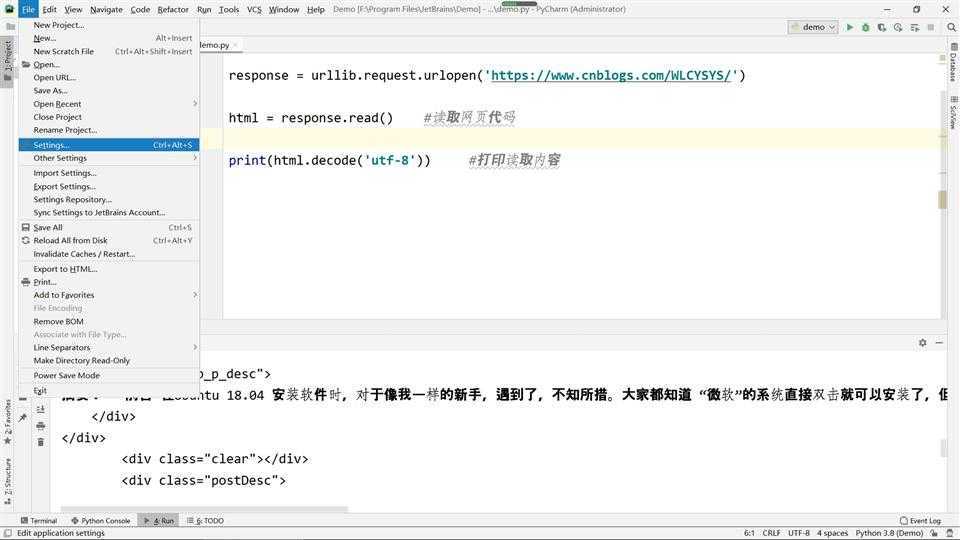
Task: Select Make Directory Read-Only
Action: pyautogui.click(x=109, y=361)
